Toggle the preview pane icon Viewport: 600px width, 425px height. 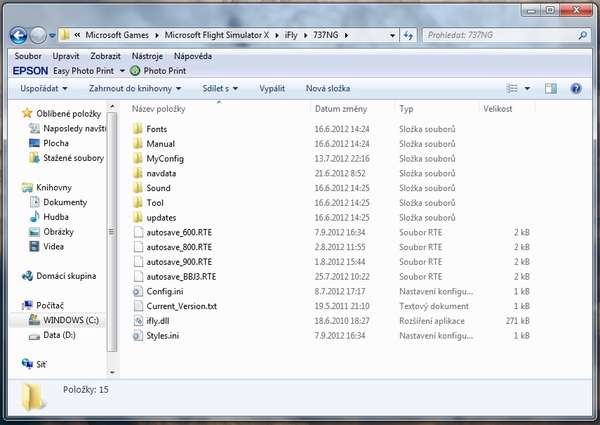click(551, 89)
